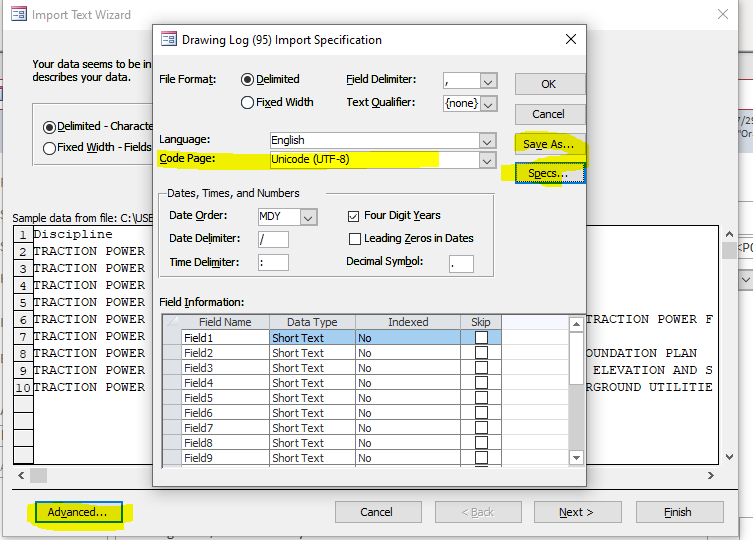
Task: Click the Next > button
Action: coord(577,512)
